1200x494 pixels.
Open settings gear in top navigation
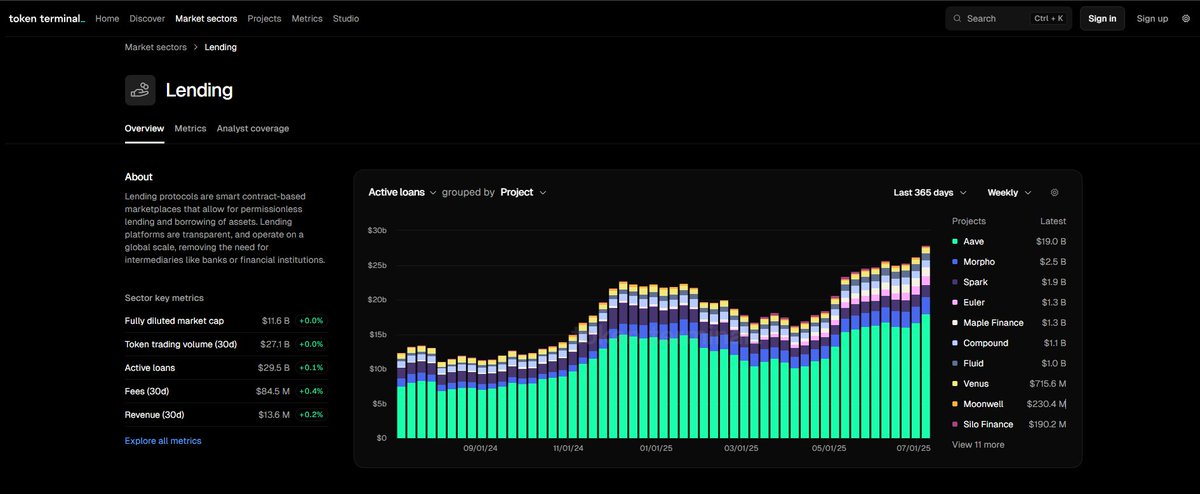coord(1185,18)
